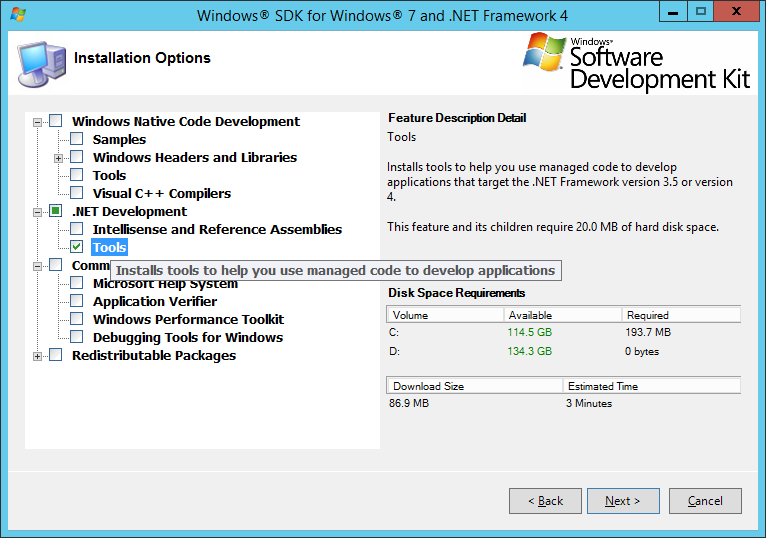
Task: Toggle the Application Verifier checkbox
Action: (77, 301)
